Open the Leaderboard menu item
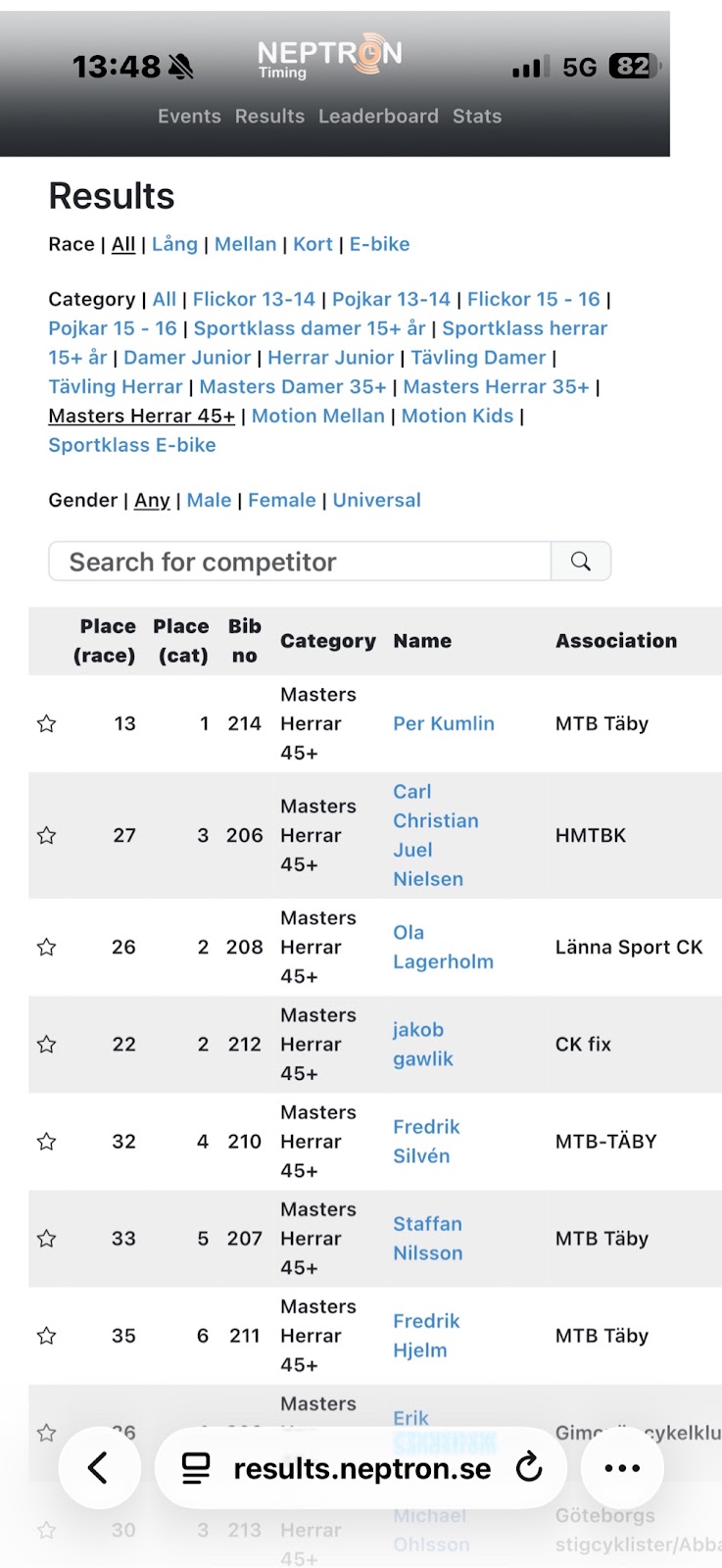This screenshot has width=722, height=1568. click(x=378, y=116)
